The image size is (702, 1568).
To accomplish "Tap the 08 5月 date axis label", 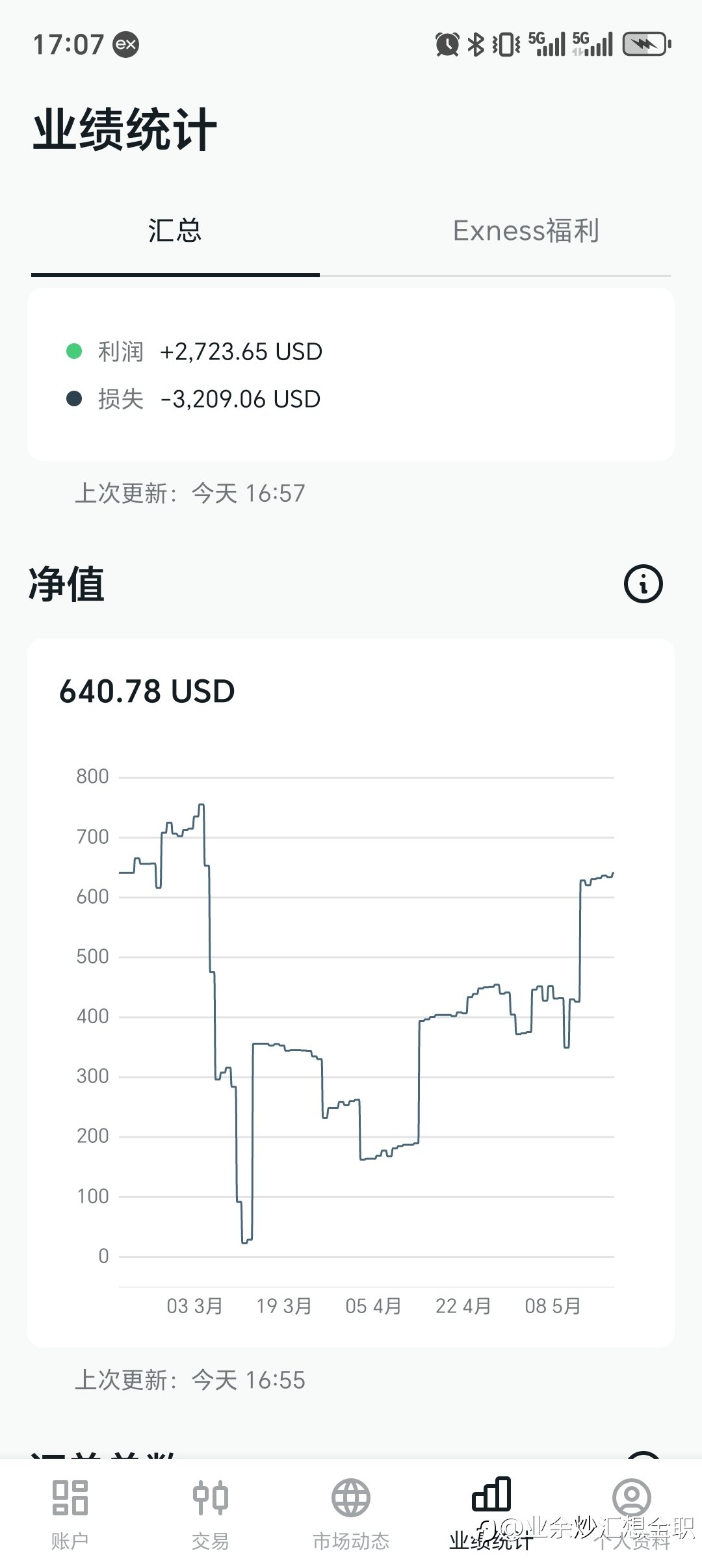I will 552,1306.
